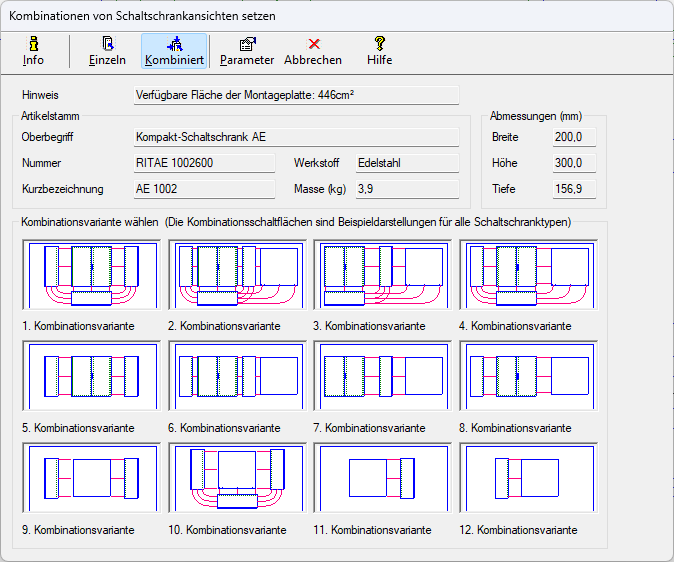The width and height of the screenshot is (674, 562).
Task: Select the 9. Kombinationsvariante option
Action: pyautogui.click(x=91, y=479)
